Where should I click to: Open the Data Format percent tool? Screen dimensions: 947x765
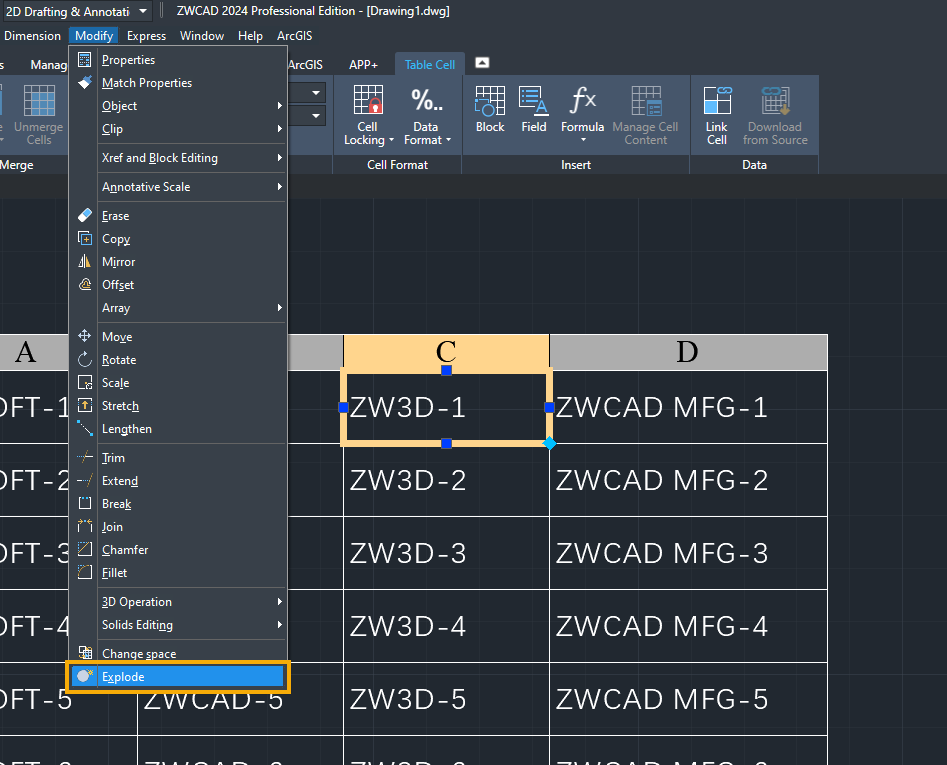pyautogui.click(x=426, y=115)
